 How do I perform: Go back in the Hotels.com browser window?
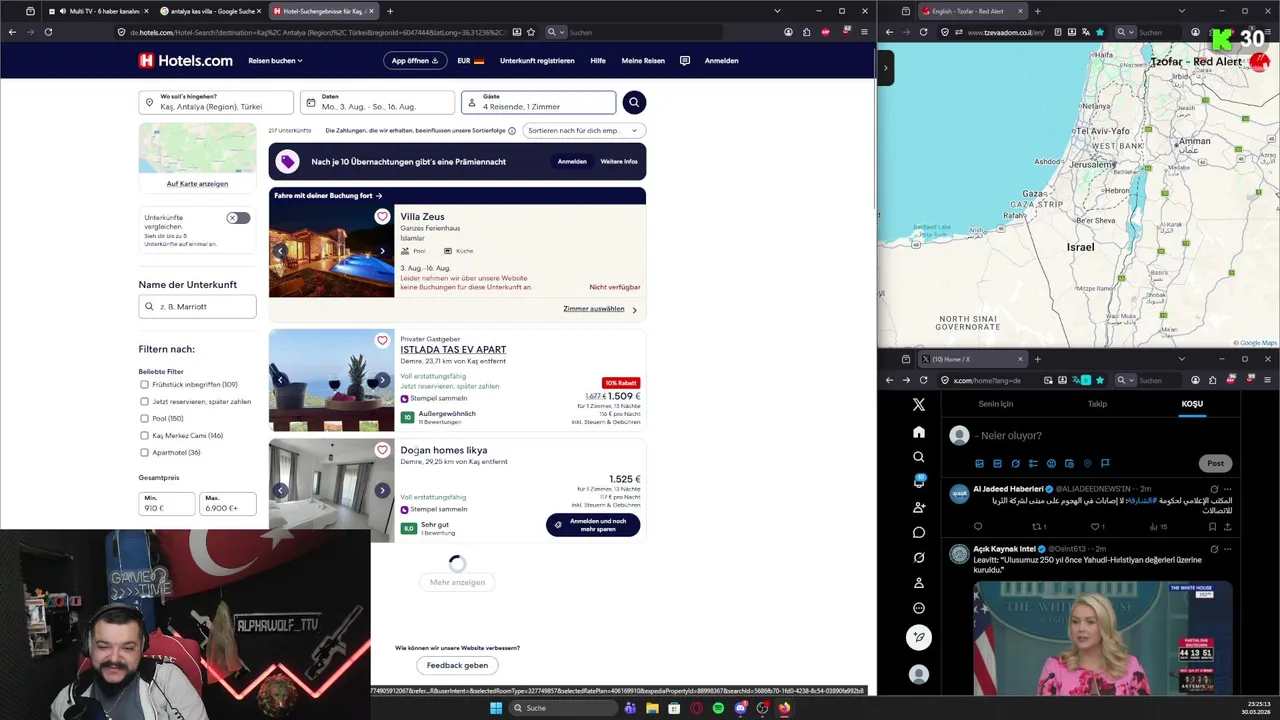pos(12,32)
